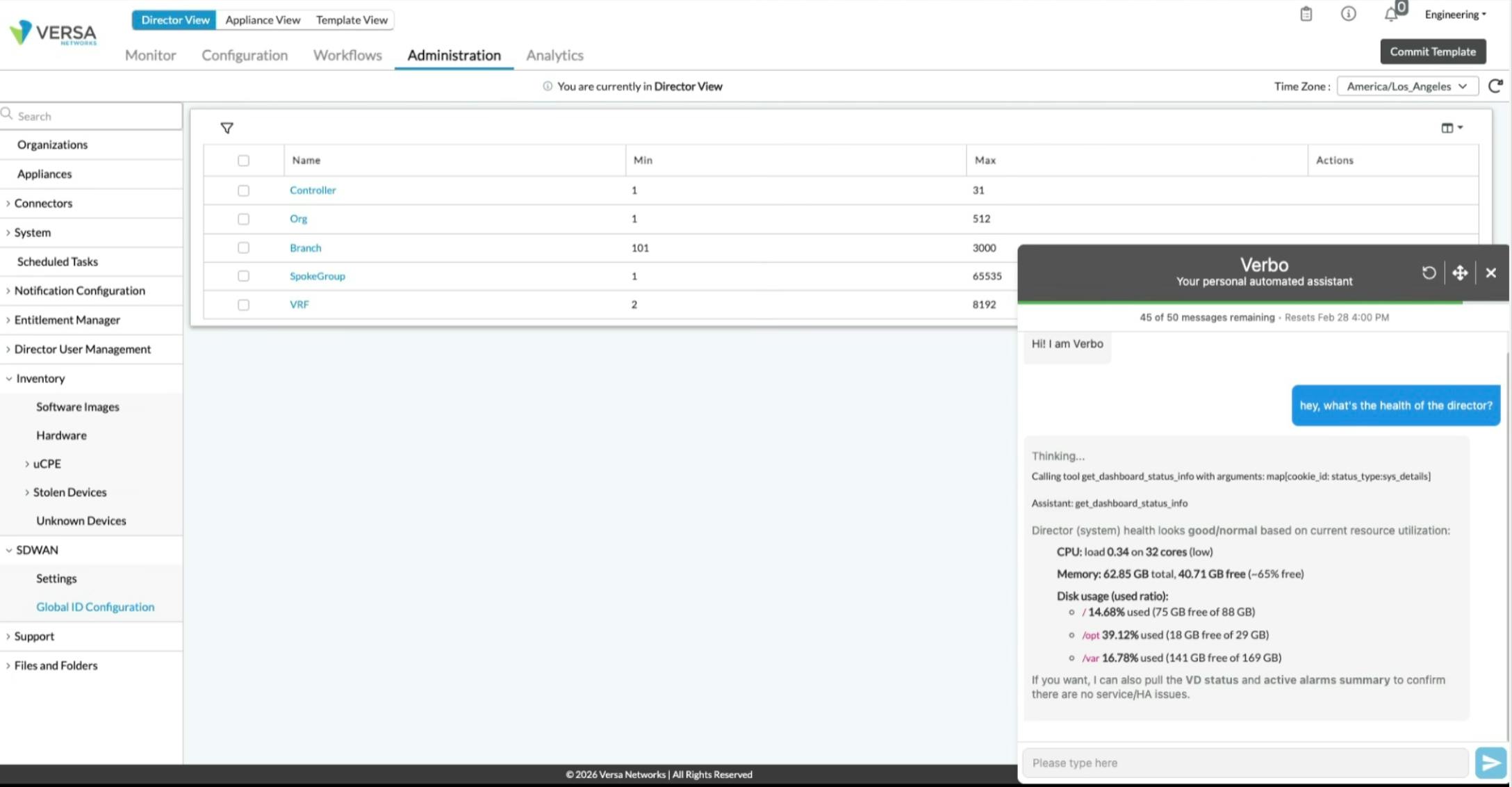Switch to the Analytics tab
The height and width of the screenshot is (787, 1512).
554,55
